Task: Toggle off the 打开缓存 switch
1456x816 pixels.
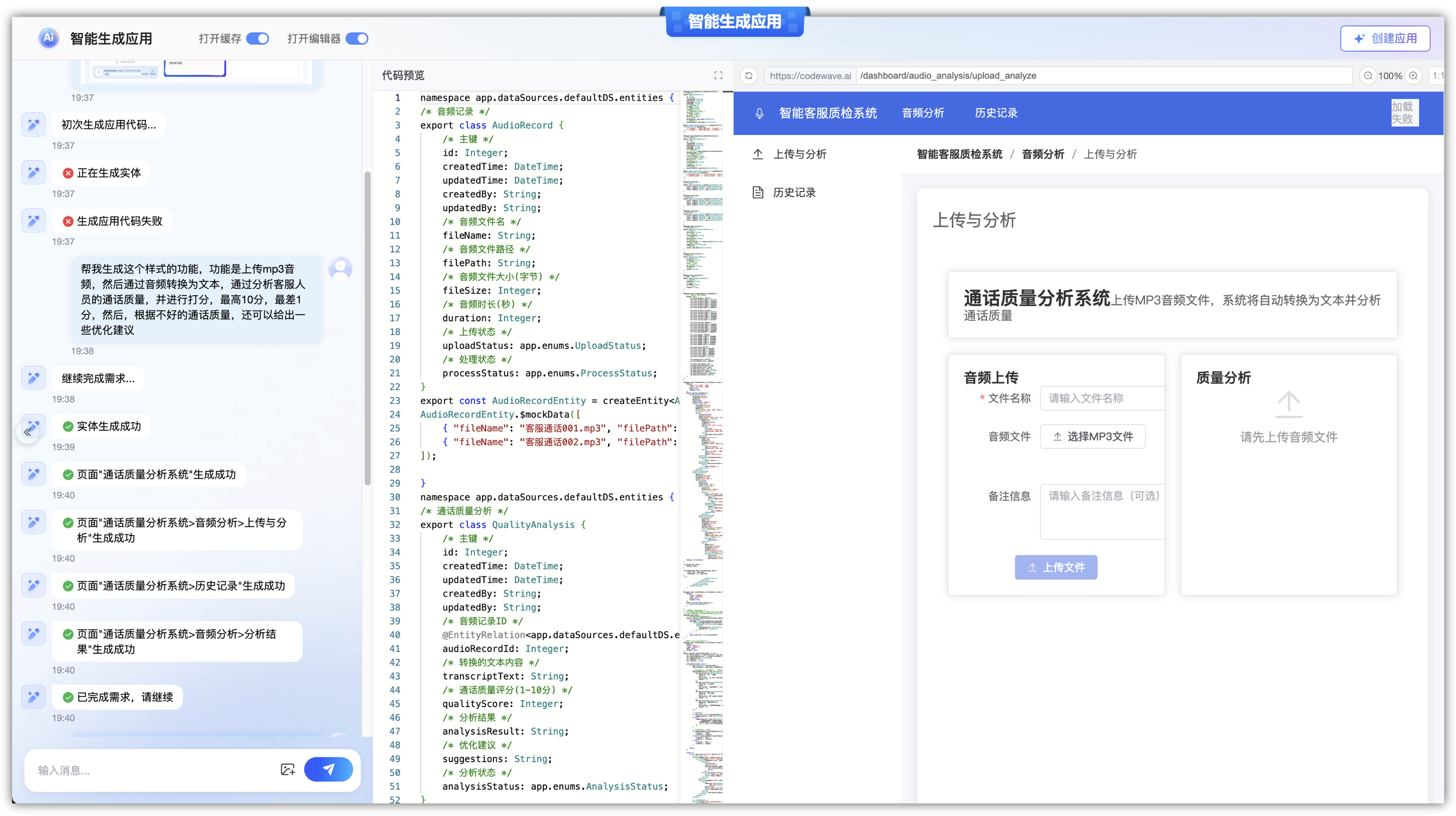Action: pos(258,39)
